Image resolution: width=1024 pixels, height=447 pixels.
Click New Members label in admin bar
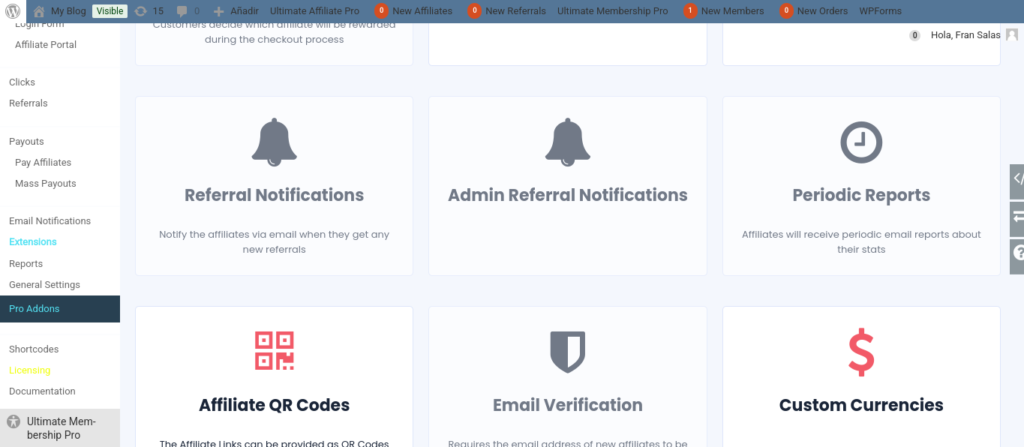coord(733,11)
